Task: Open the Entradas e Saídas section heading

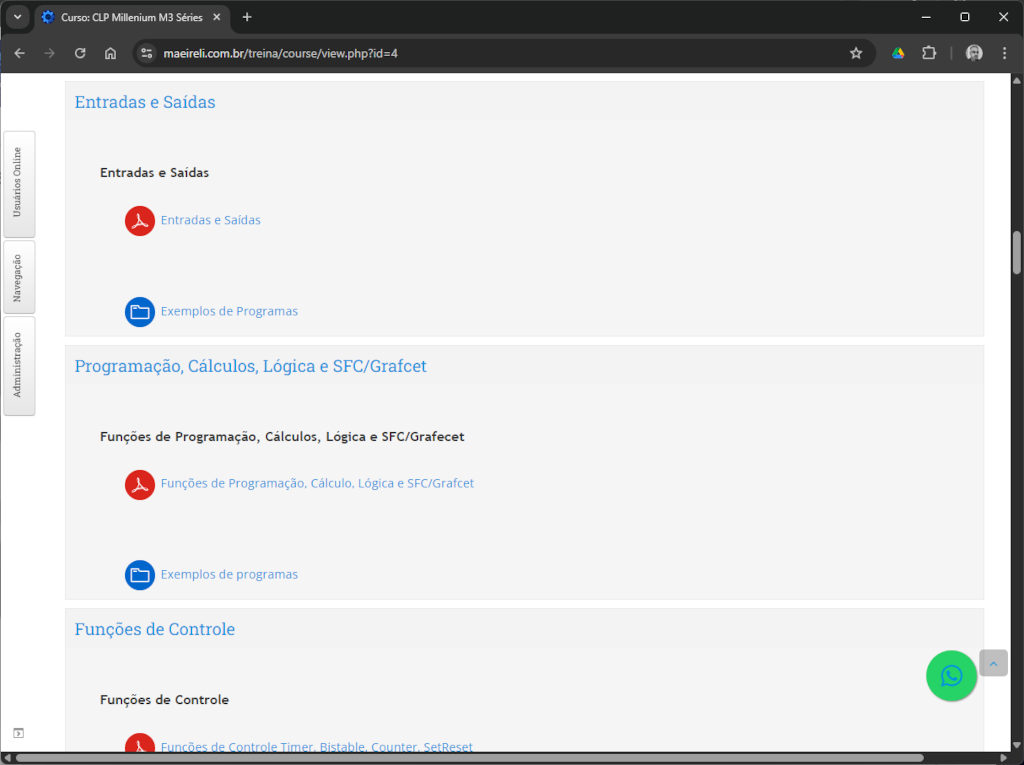Action: 145,103
